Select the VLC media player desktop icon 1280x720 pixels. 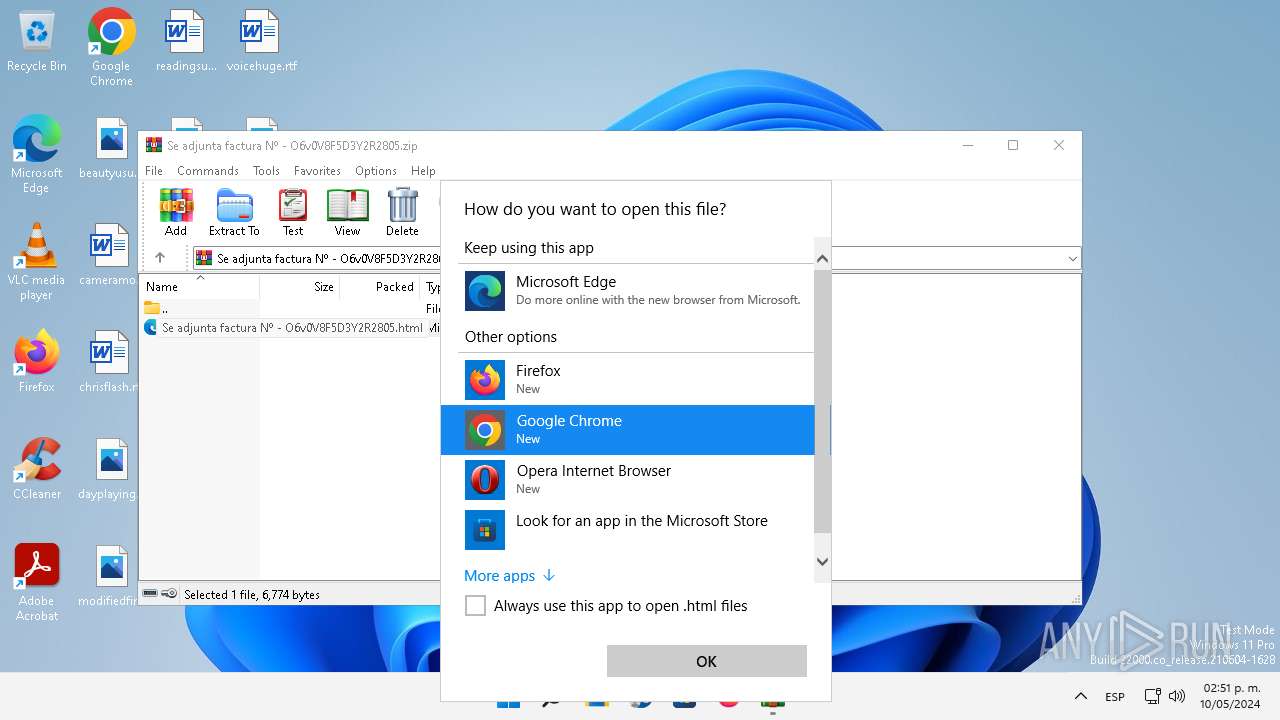[x=37, y=262]
